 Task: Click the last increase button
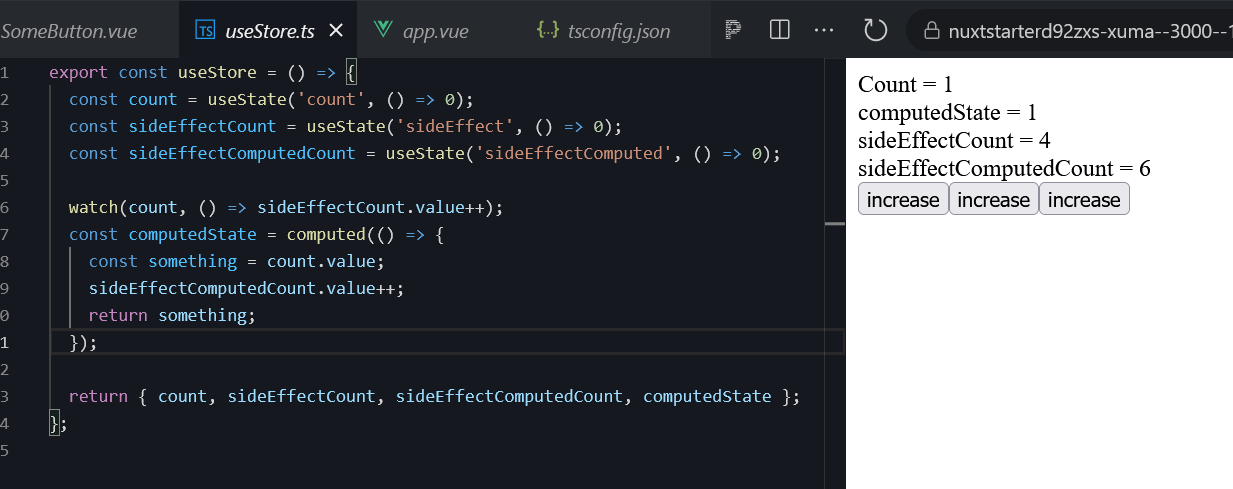coord(1084,199)
